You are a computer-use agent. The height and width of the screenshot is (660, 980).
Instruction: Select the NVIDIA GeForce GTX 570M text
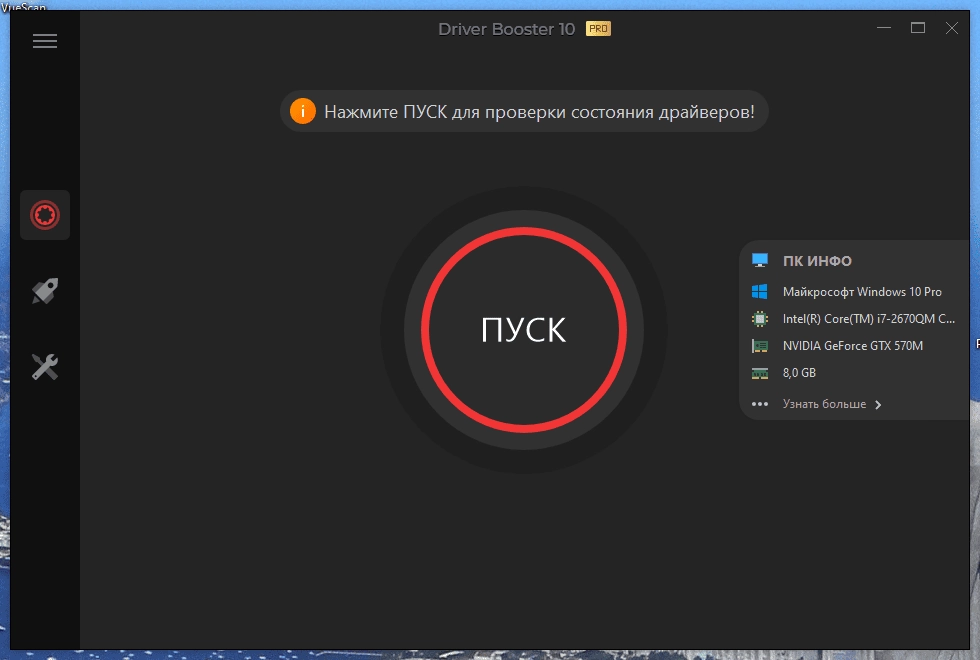tap(852, 346)
